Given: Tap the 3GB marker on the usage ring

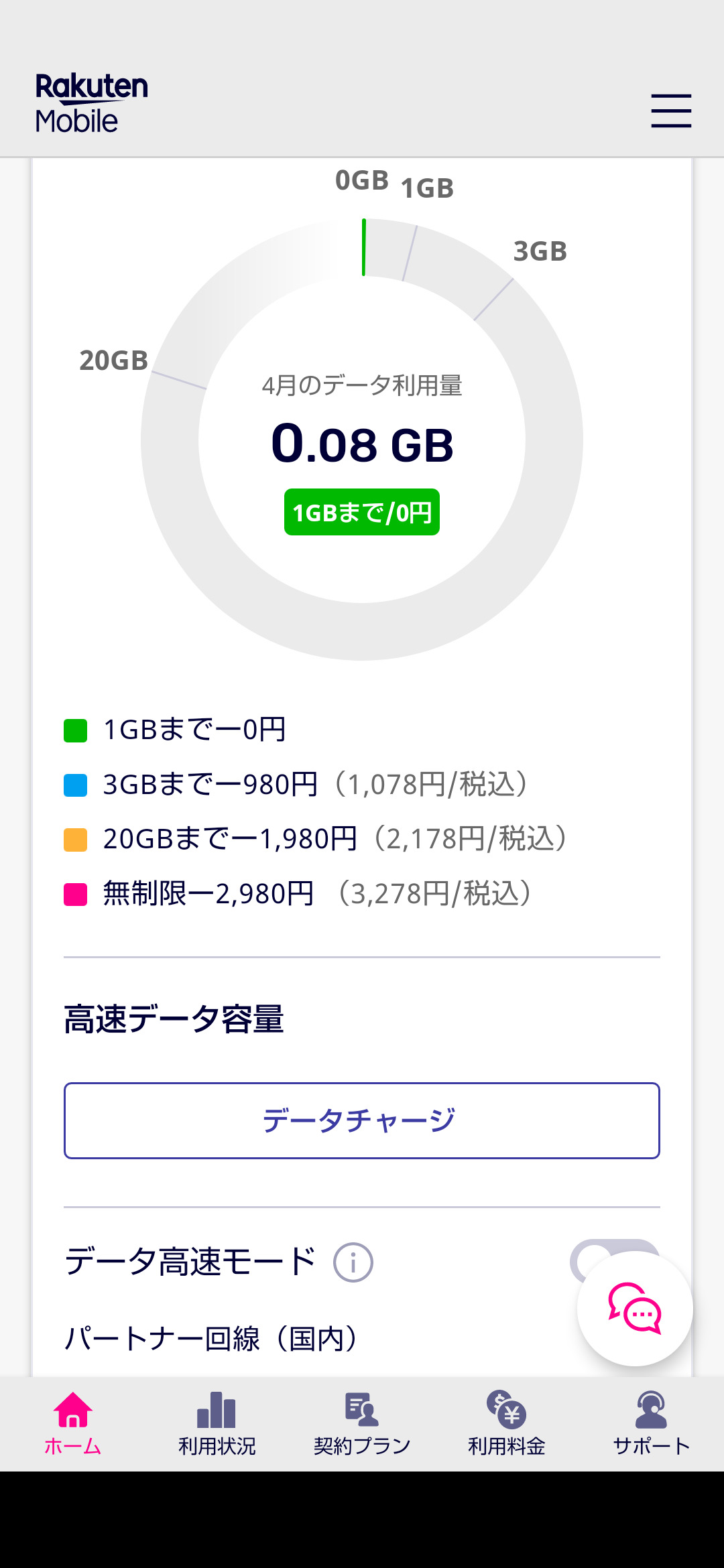Looking at the screenshot, I should [540, 252].
